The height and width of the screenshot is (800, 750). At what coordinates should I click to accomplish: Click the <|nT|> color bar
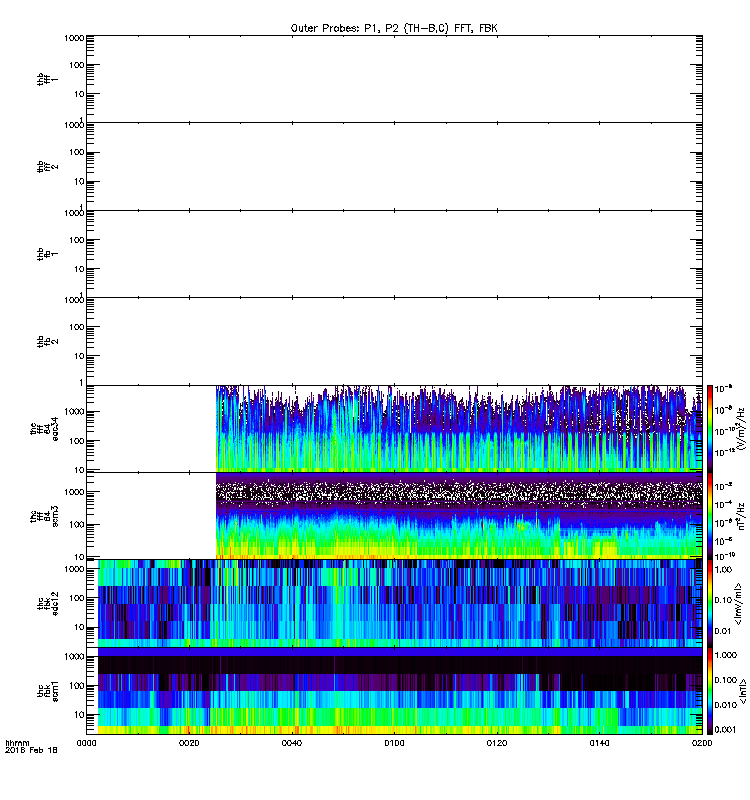coord(710,691)
